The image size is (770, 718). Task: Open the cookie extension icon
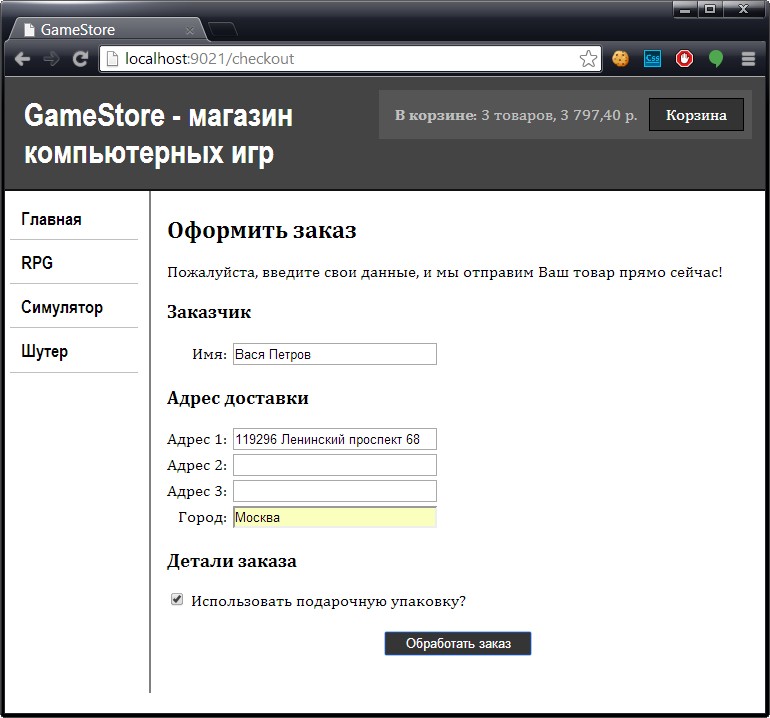coord(620,59)
